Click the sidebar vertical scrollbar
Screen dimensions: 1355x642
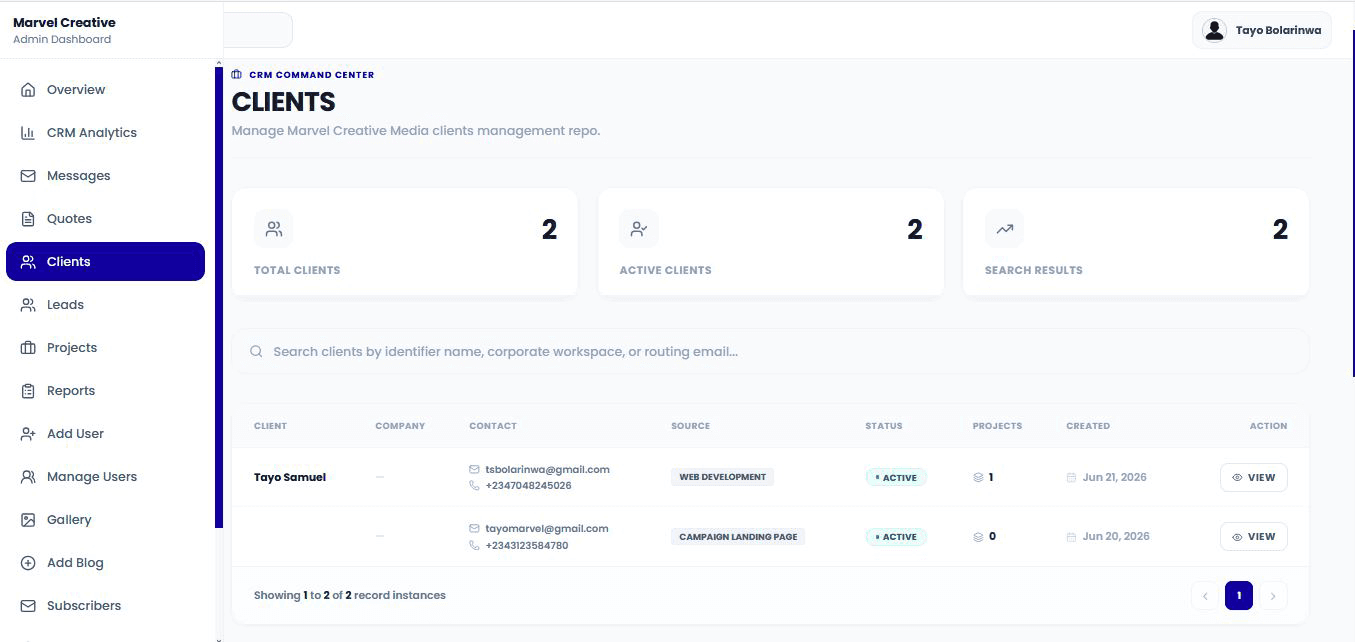click(219, 298)
